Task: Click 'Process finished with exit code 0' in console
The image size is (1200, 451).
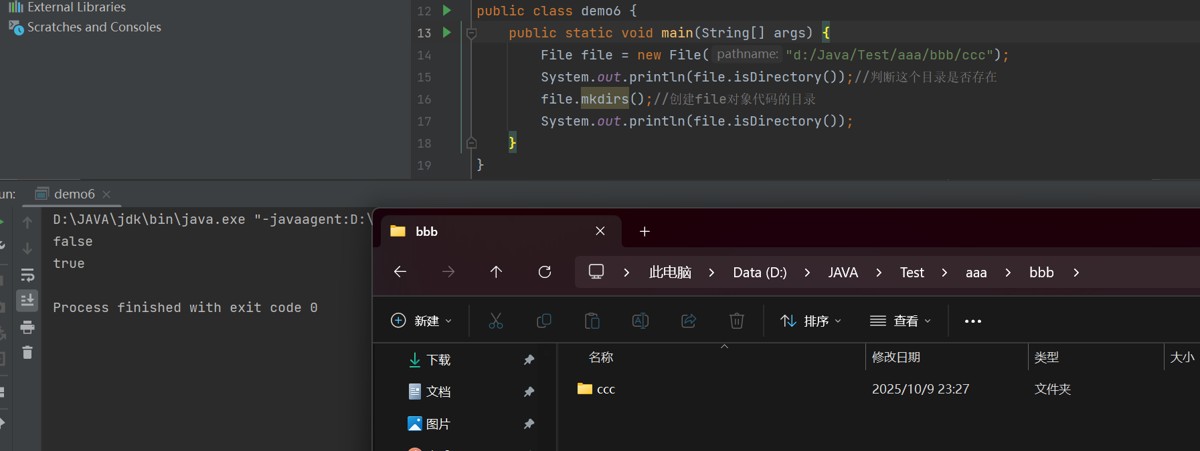Action: pyautogui.click(x=185, y=308)
